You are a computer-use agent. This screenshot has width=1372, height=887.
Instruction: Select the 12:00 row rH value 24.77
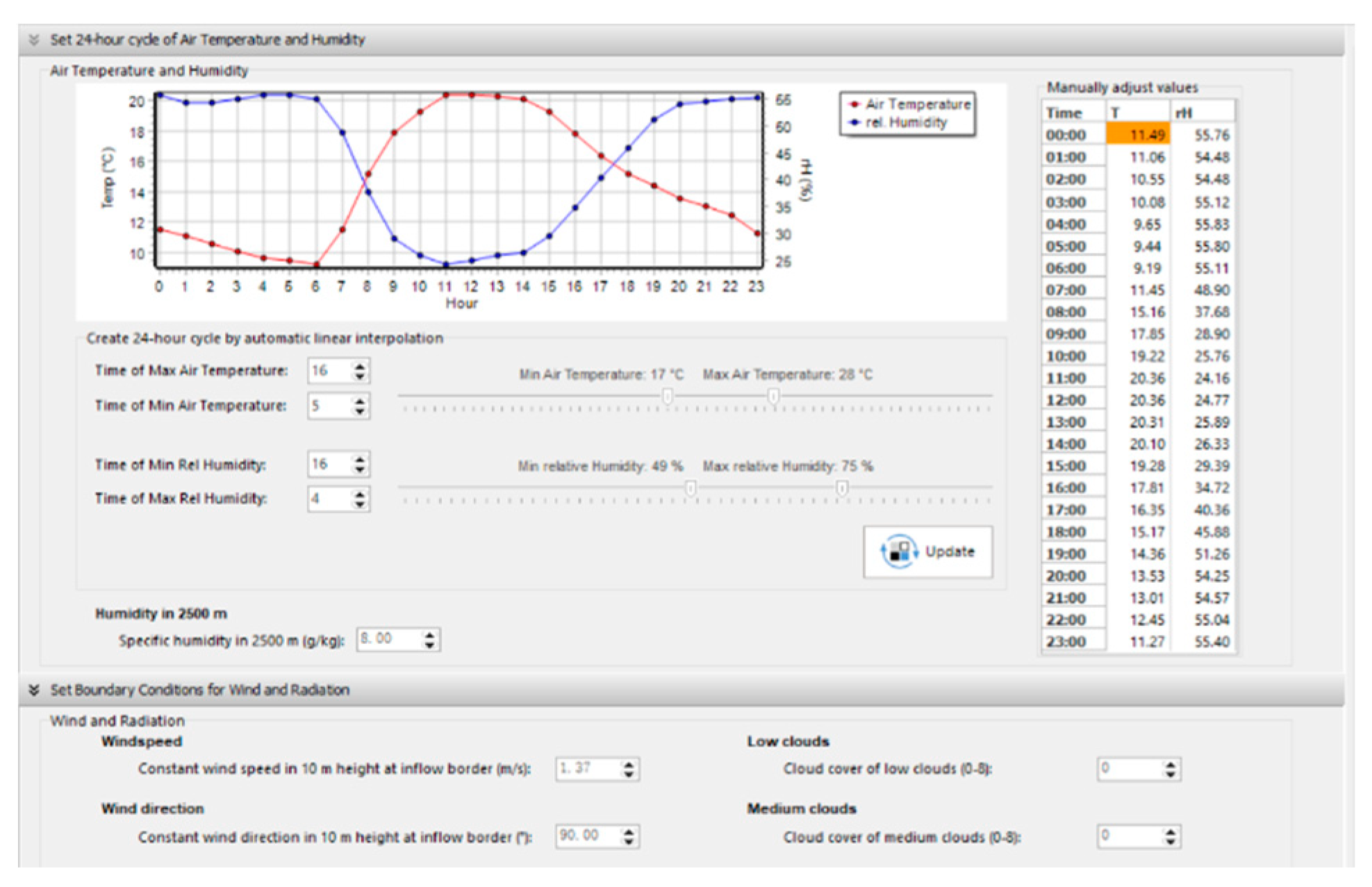tap(1211, 401)
